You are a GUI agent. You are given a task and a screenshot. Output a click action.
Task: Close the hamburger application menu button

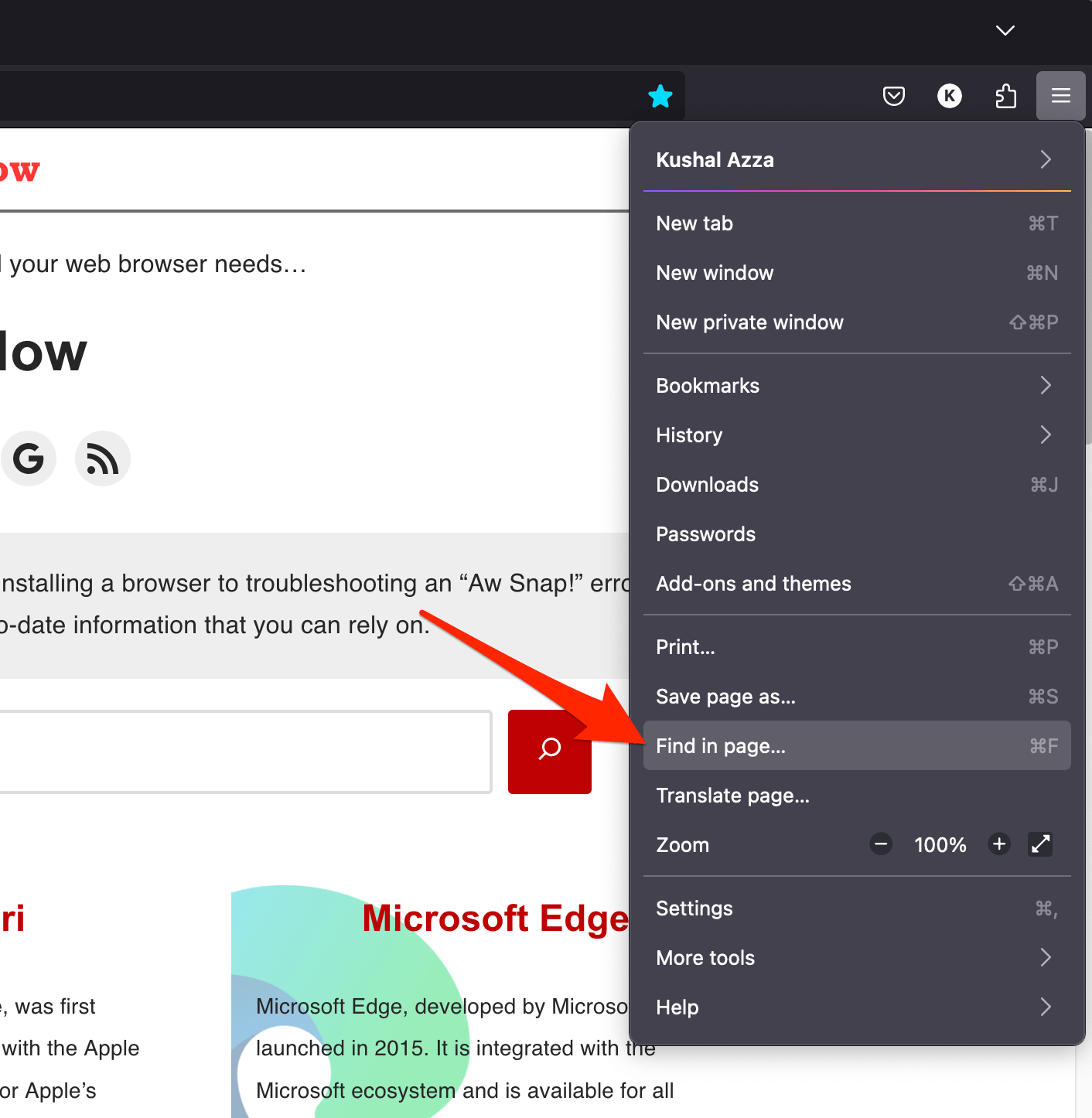[x=1061, y=96]
